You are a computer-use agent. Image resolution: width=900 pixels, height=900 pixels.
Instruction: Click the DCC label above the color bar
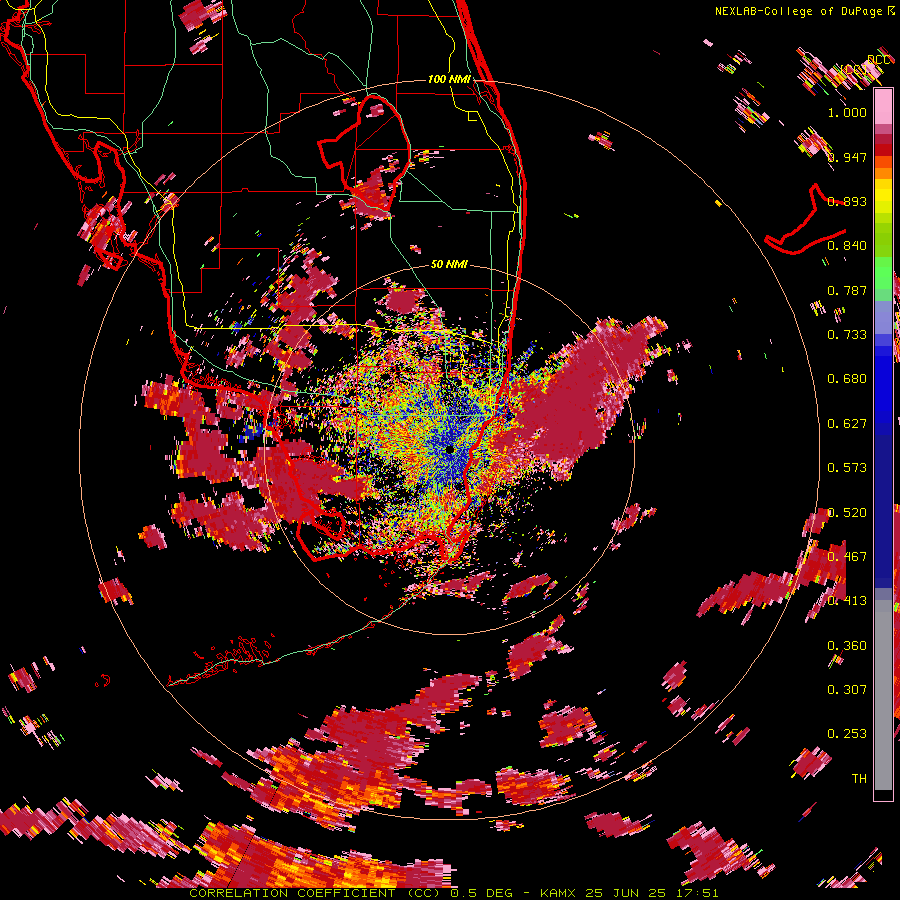pos(878,60)
